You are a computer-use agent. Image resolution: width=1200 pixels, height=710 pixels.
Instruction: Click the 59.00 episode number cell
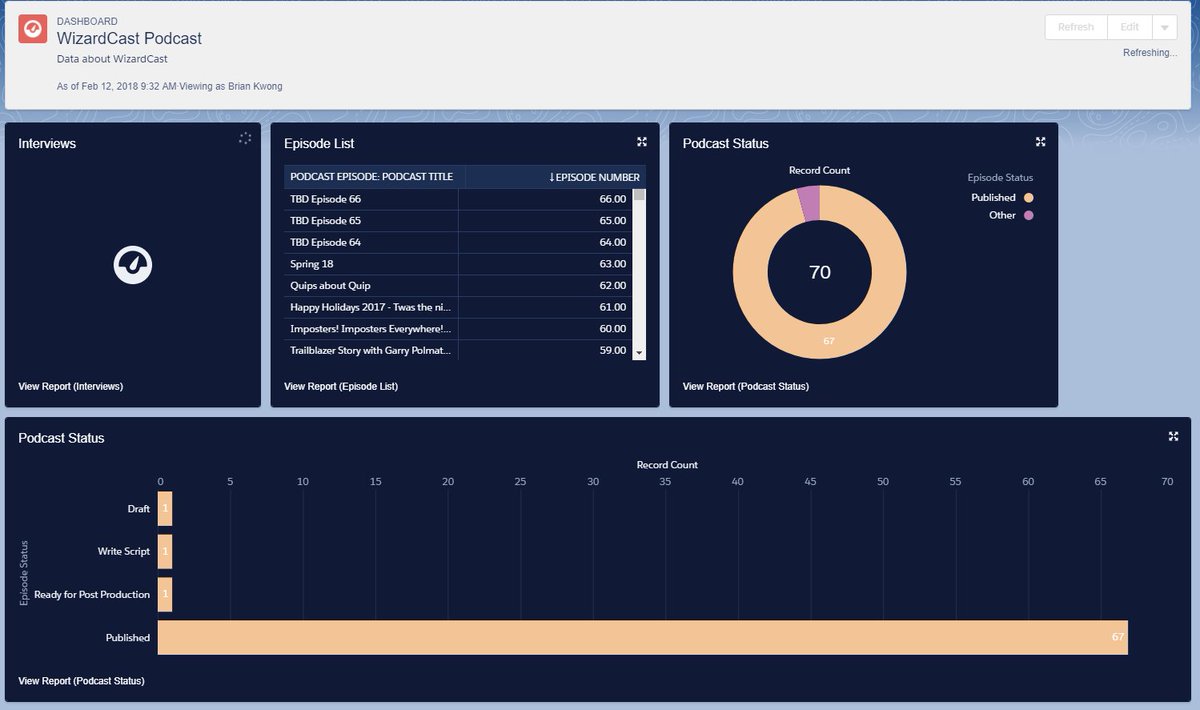pos(546,350)
